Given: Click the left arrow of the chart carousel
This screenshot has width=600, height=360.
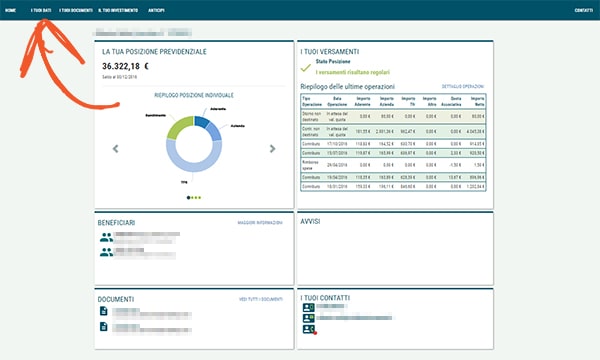Looking at the screenshot, I should coord(116,148).
